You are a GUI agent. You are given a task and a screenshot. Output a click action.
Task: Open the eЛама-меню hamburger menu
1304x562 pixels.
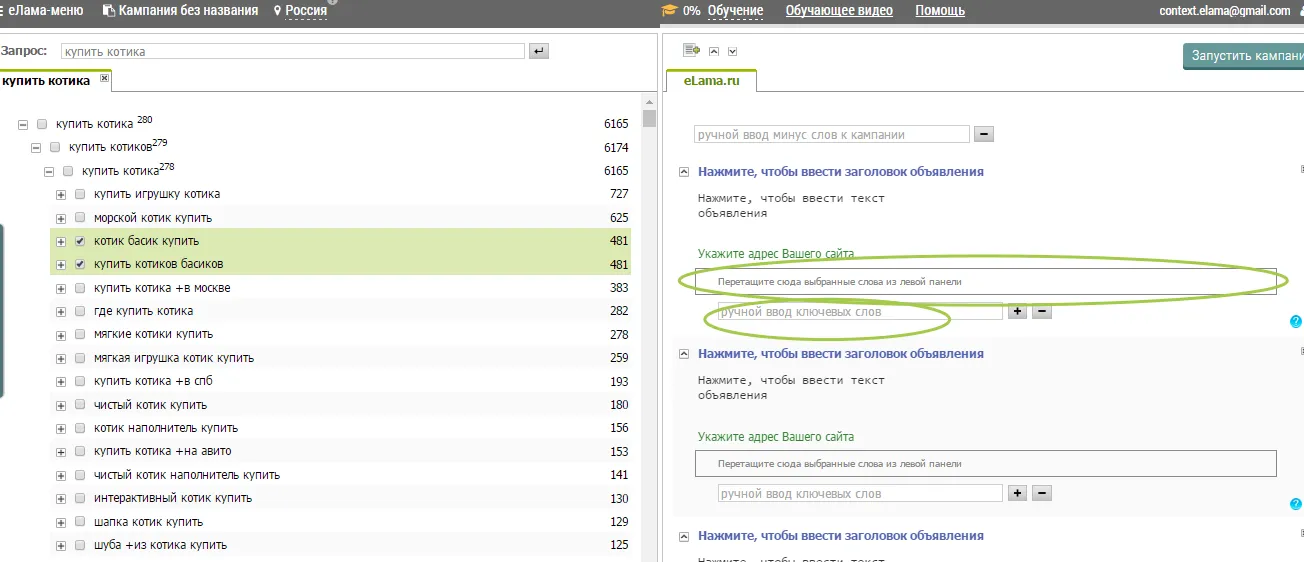[x=42, y=10]
